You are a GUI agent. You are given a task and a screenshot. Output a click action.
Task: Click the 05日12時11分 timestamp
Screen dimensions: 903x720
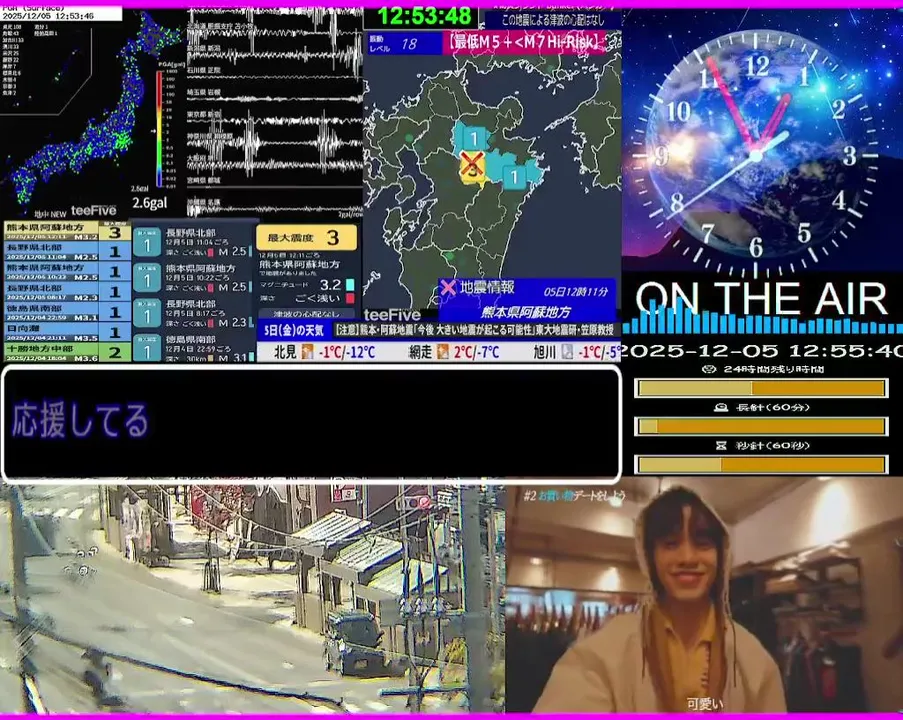point(575,291)
